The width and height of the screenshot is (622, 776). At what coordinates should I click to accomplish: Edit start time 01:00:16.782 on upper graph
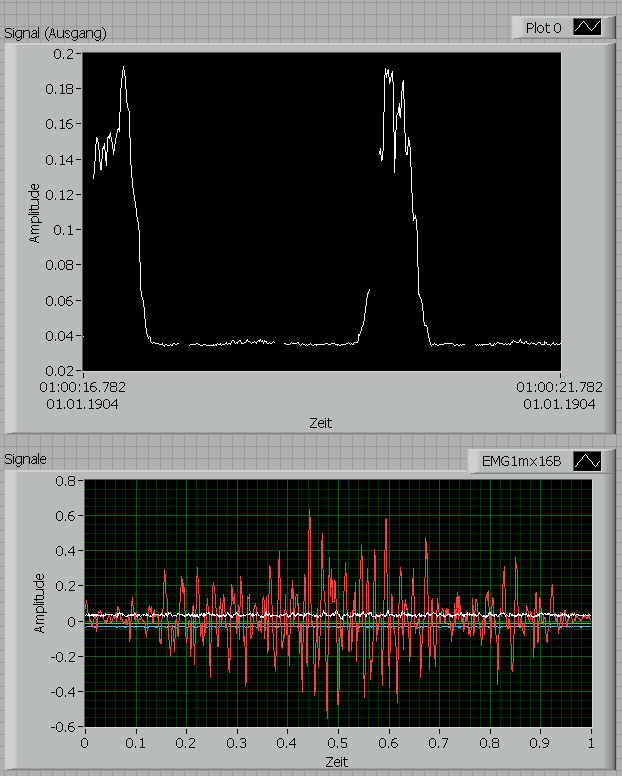[x=83, y=387]
